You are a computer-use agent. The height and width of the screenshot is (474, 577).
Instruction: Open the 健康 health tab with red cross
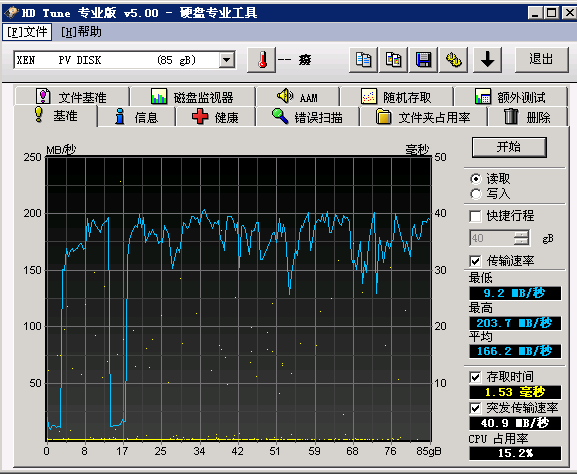tap(215, 117)
